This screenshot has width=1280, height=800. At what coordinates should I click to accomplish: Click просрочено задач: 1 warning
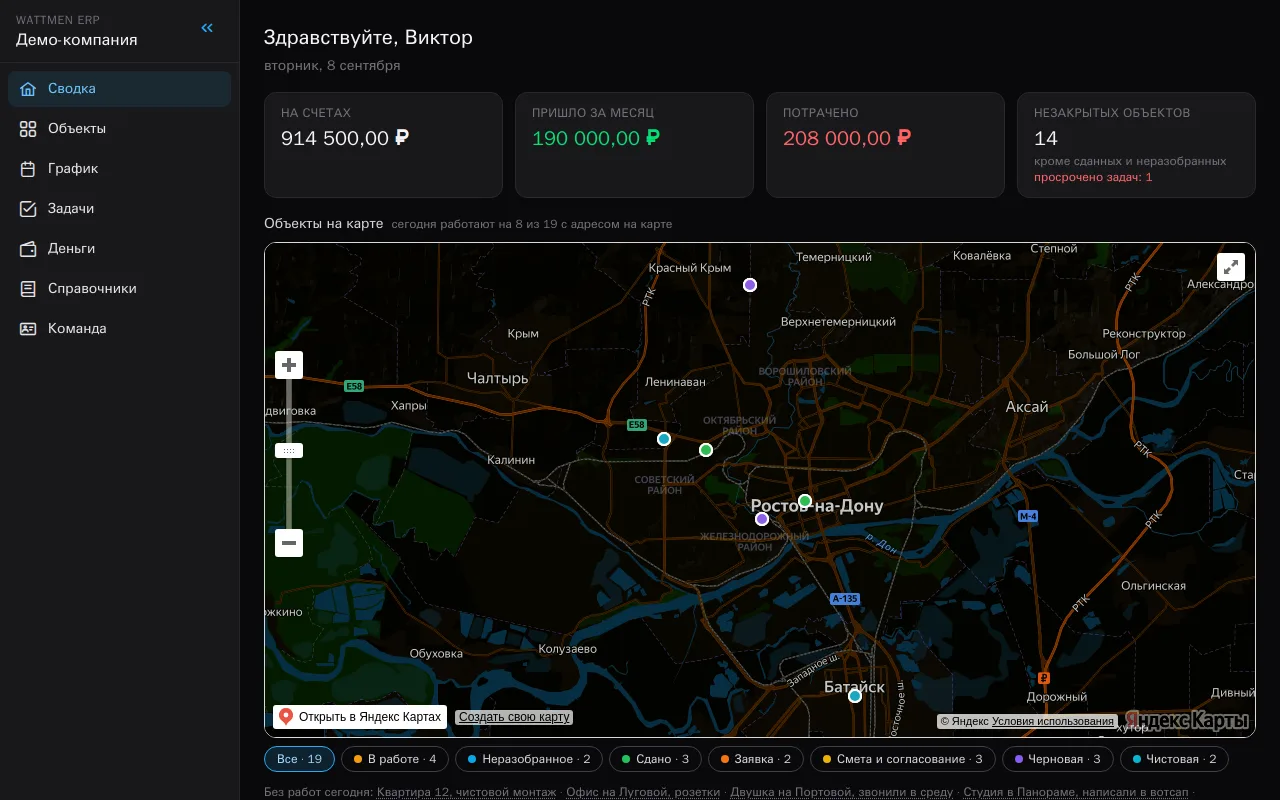(1093, 177)
